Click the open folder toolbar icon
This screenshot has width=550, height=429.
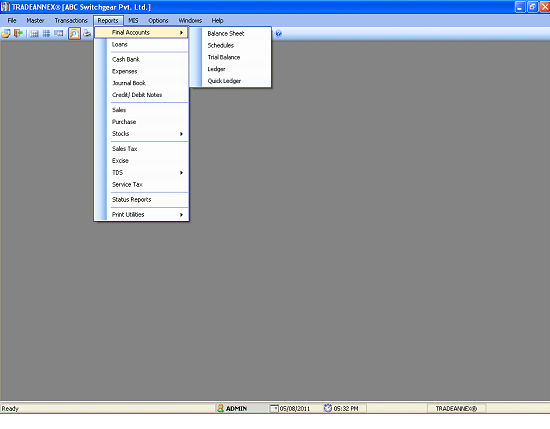coord(6,34)
